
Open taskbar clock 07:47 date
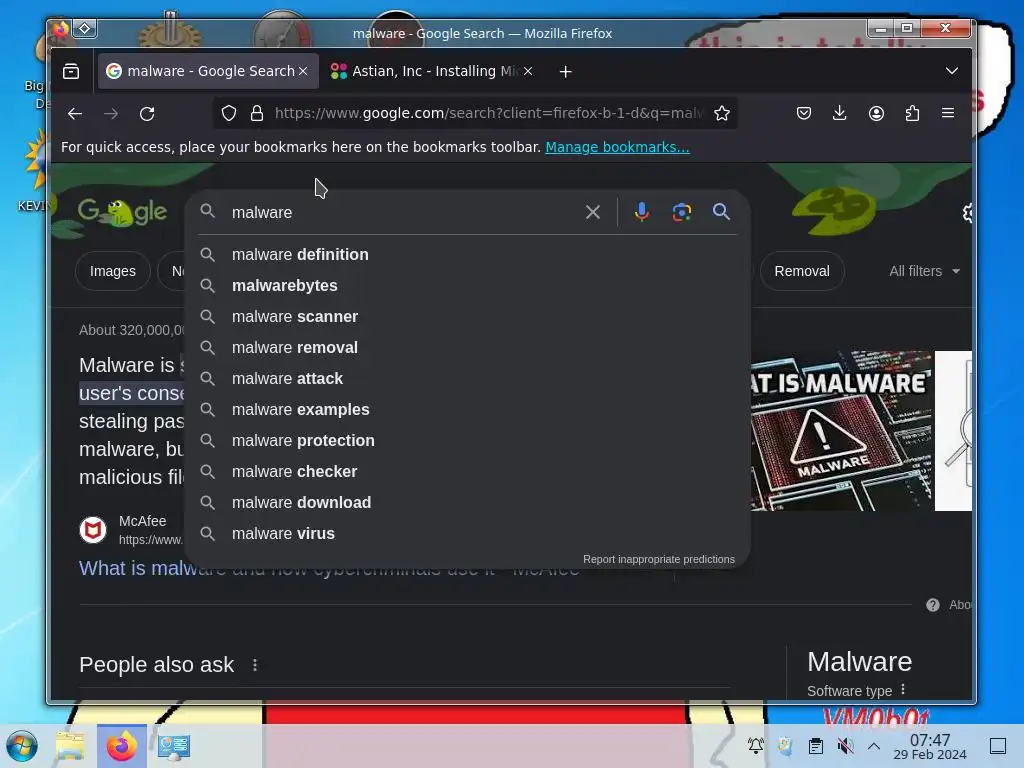pos(930,746)
